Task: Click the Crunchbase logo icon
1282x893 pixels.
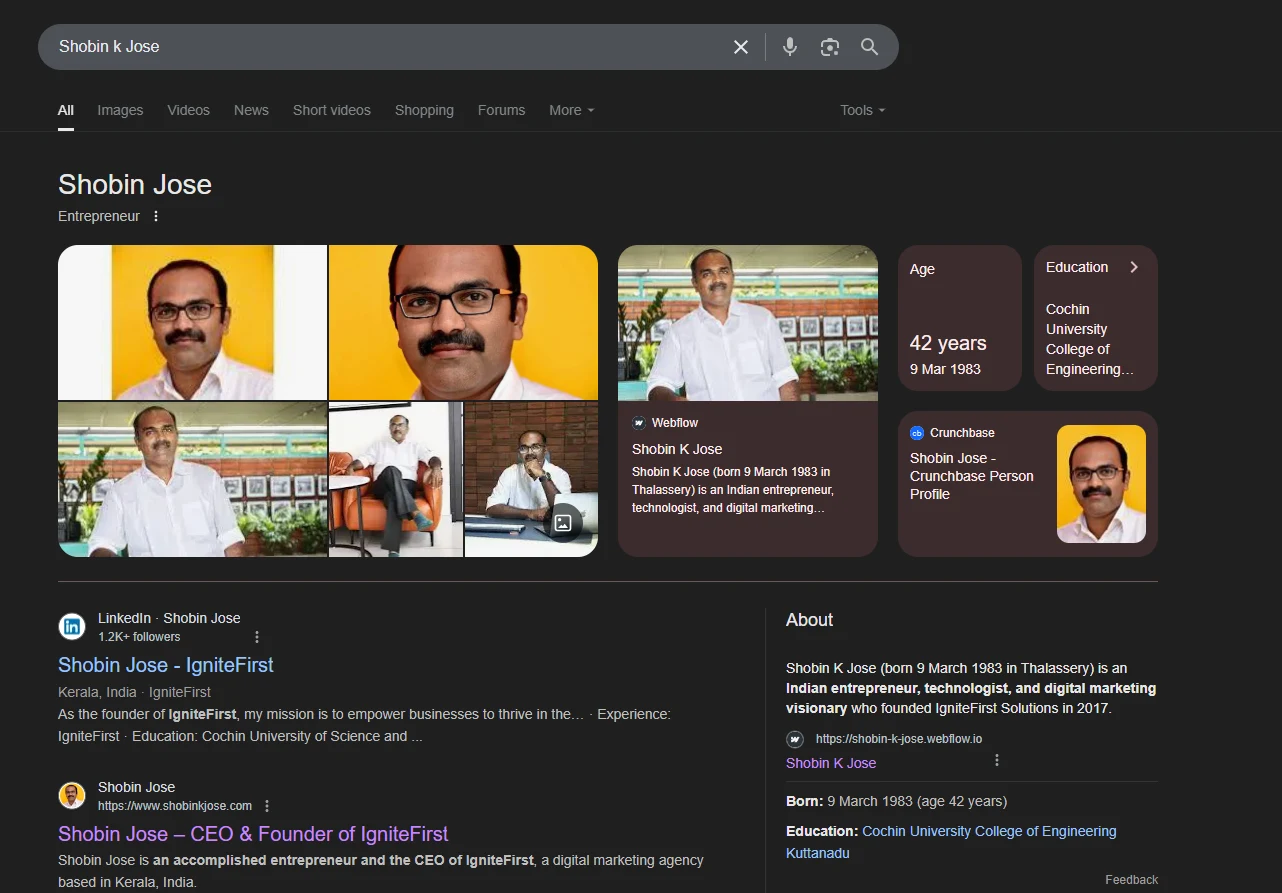Action: pyautogui.click(x=917, y=433)
